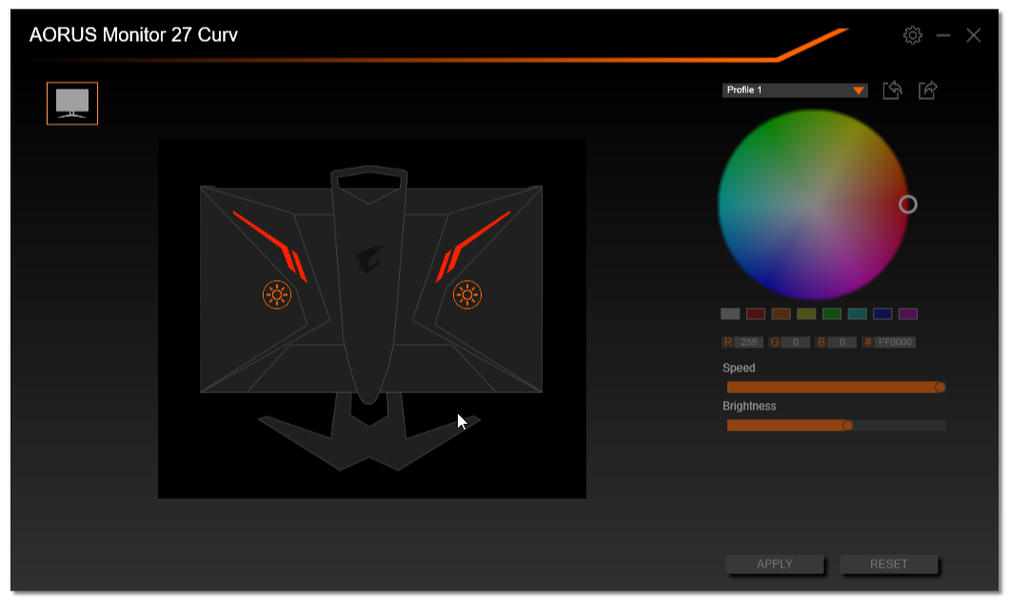Click the color wheel selector ring

(x=907, y=205)
